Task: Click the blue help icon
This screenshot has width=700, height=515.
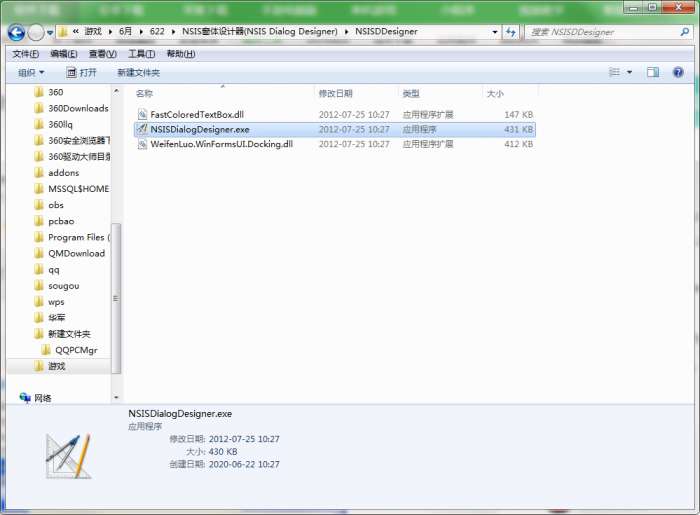Action: point(678,72)
